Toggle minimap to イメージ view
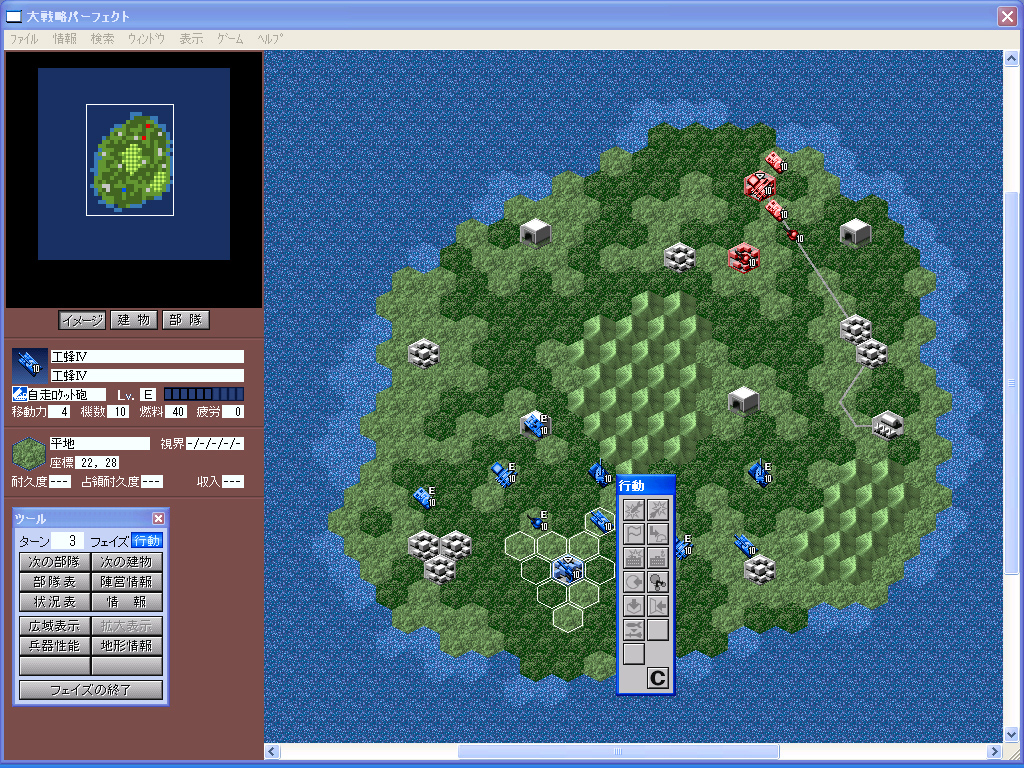 coord(82,320)
